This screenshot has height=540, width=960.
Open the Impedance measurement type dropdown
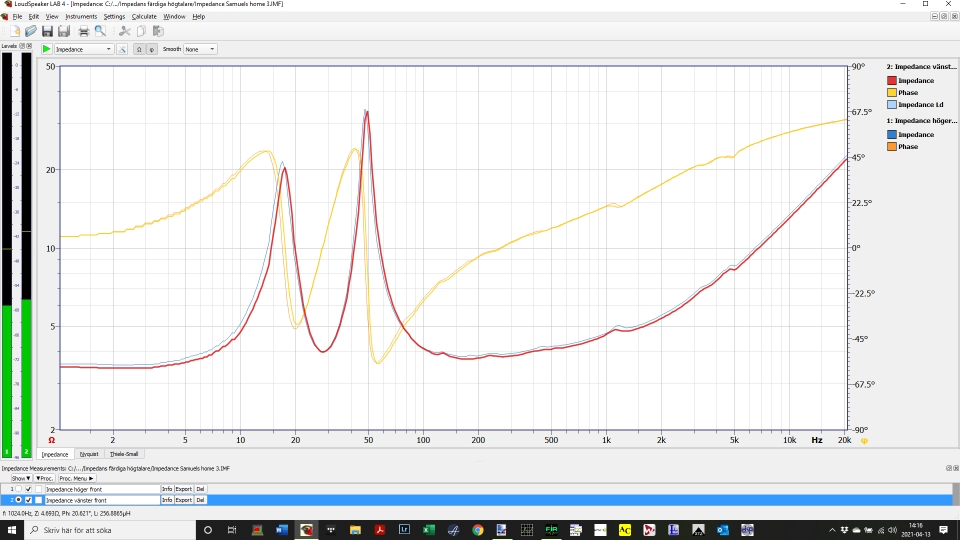84,49
